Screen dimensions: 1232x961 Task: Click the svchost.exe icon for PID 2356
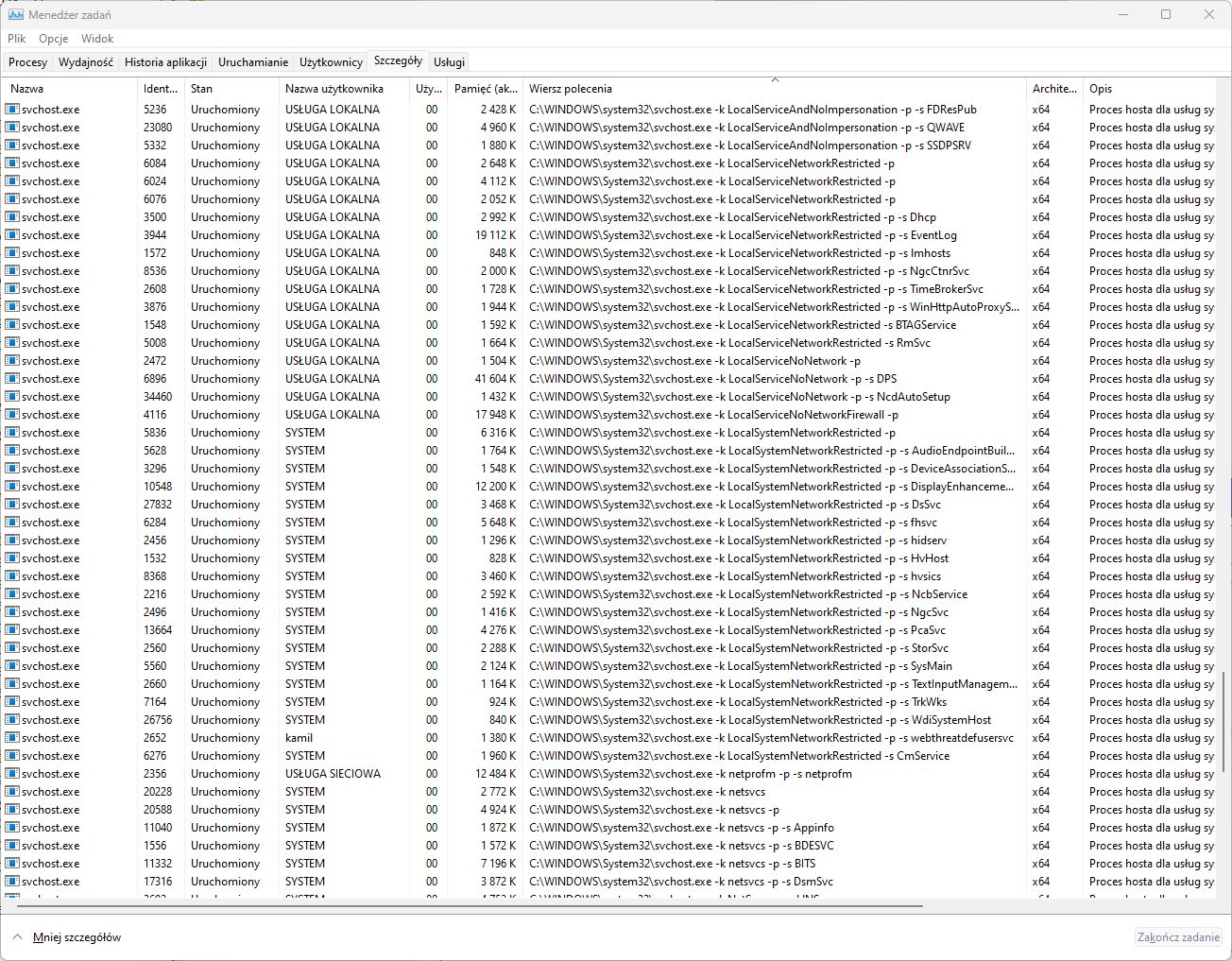(x=12, y=774)
